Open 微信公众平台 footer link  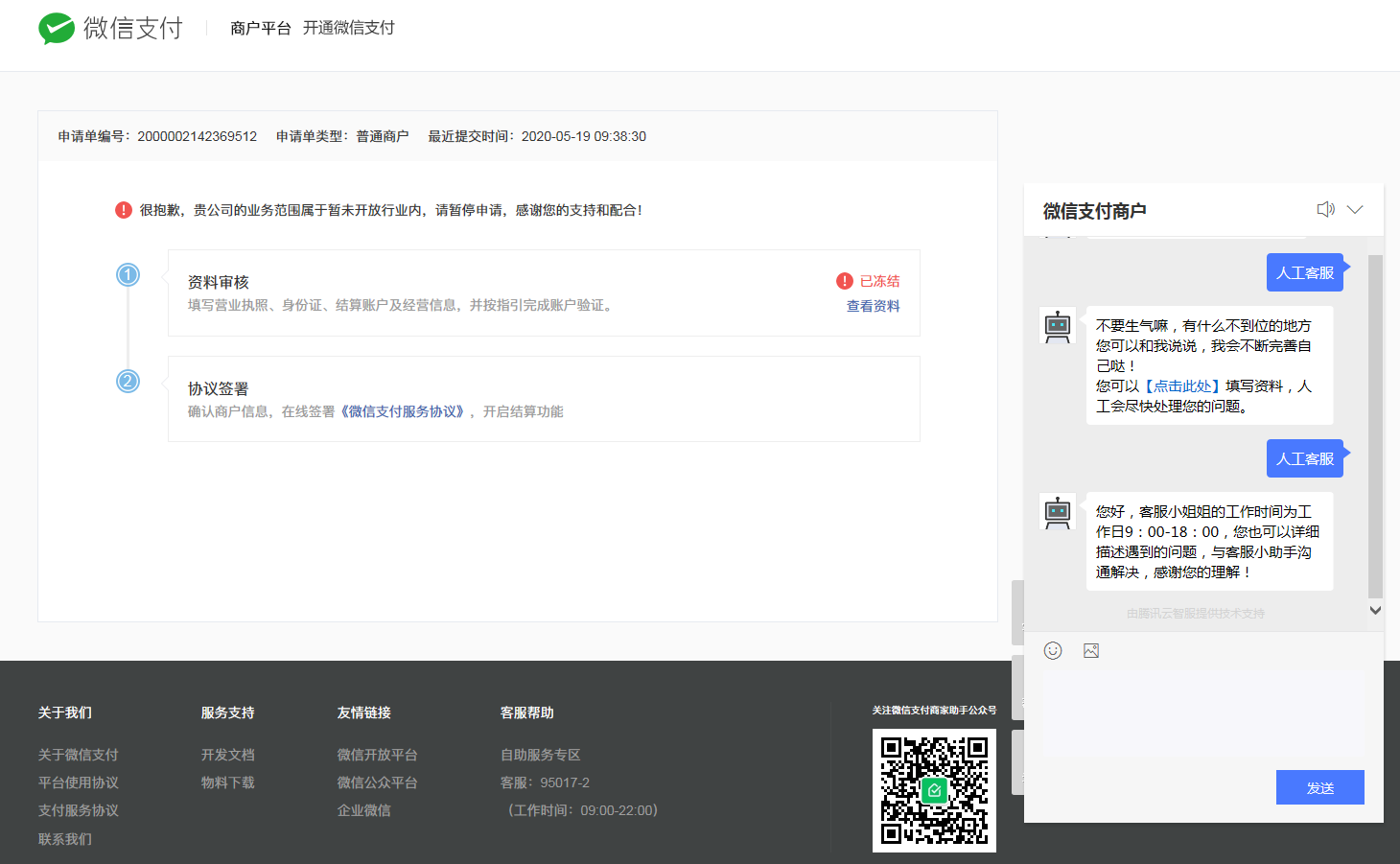tap(378, 782)
